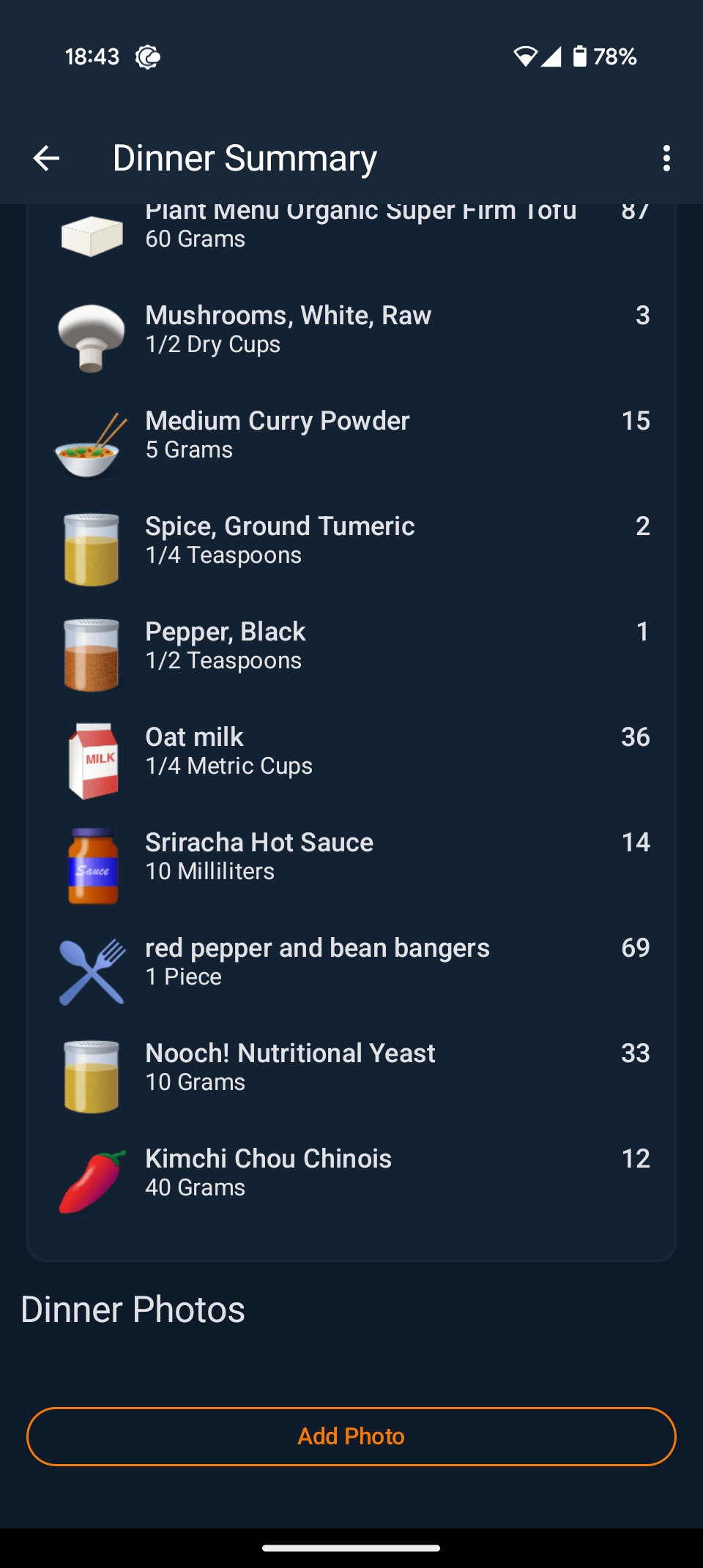
Task: Tap the black pepper shaker icon
Action: point(92,655)
